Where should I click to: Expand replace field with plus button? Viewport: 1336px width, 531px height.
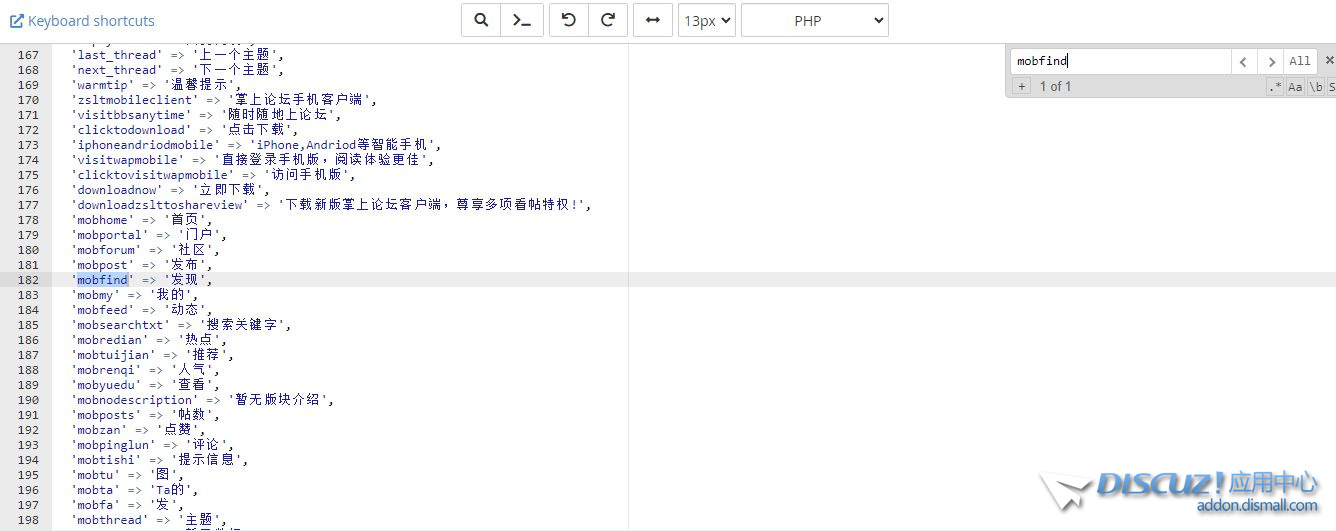pos(1021,87)
